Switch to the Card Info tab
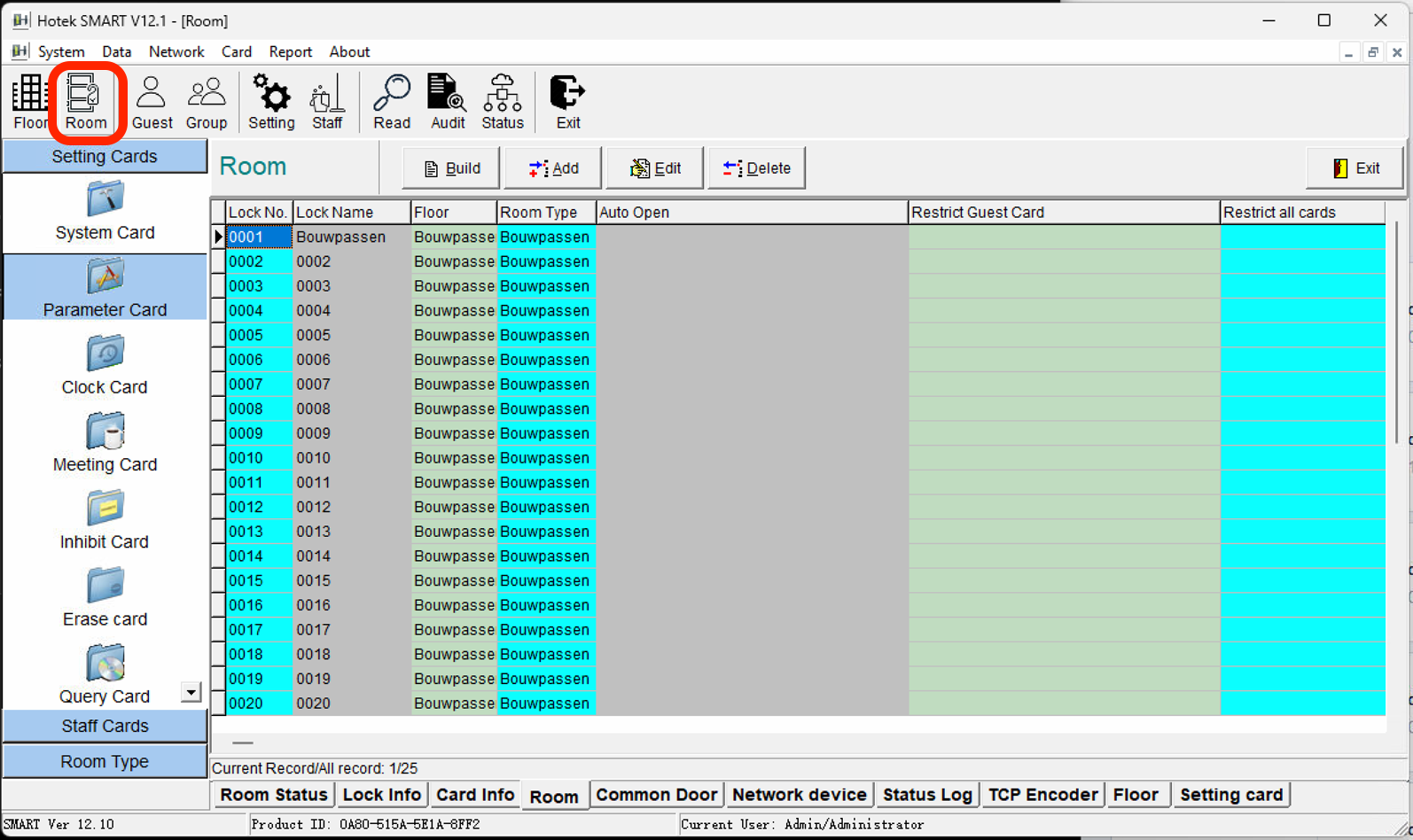 point(475,795)
